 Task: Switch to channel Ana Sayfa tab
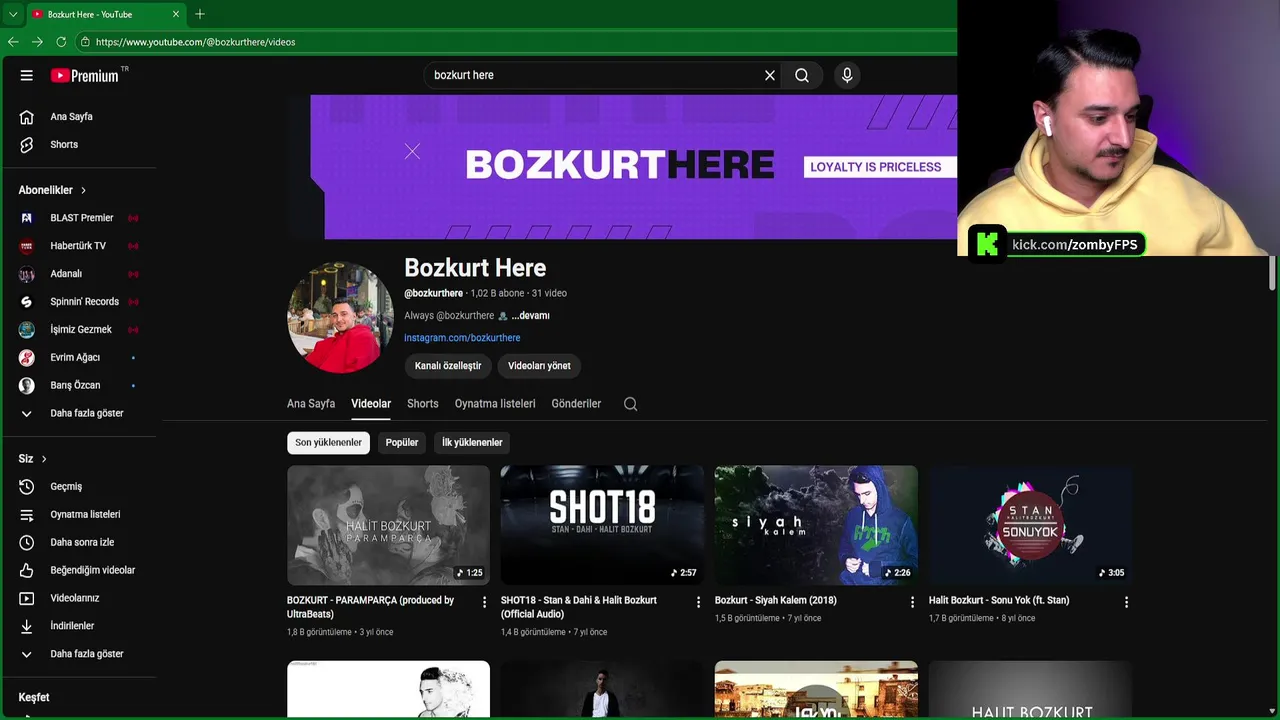(x=311, y=404)
